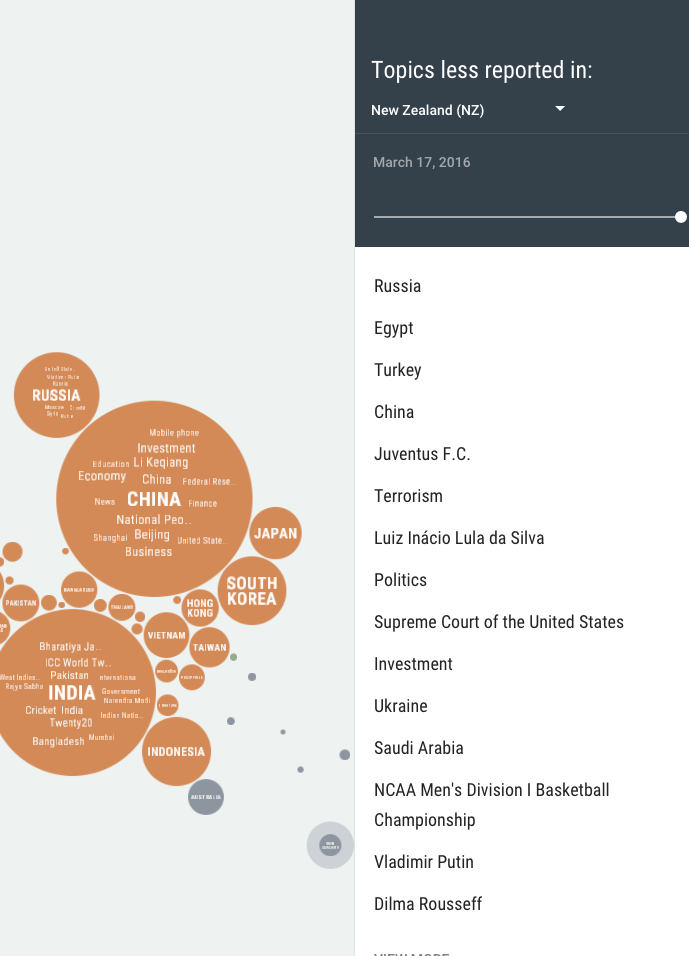This screenshot has width=689, height=956.
Task: Click the INDIA bubble title
Action: tap(71, 693)
